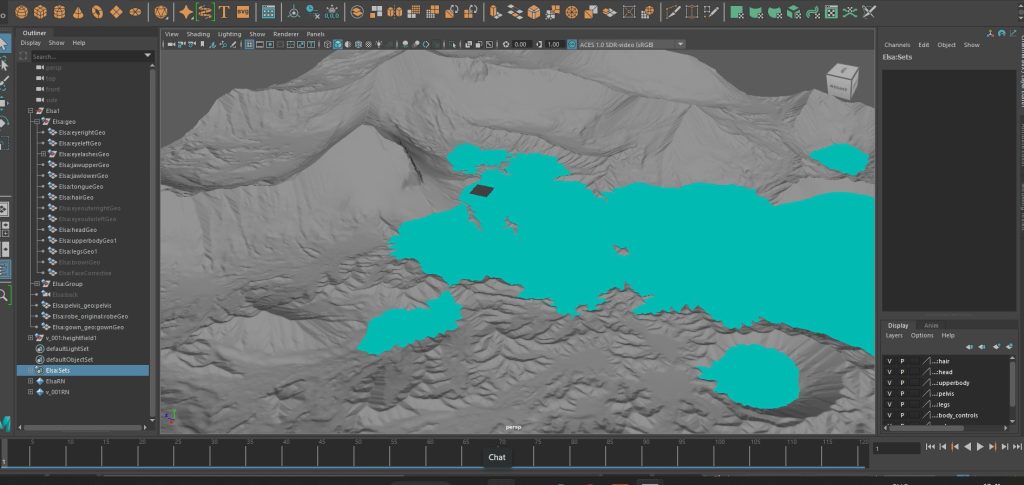Toggle smooth shade all in viewport toolbar
Screen dimensions: 1024x485
coord(338,44)
